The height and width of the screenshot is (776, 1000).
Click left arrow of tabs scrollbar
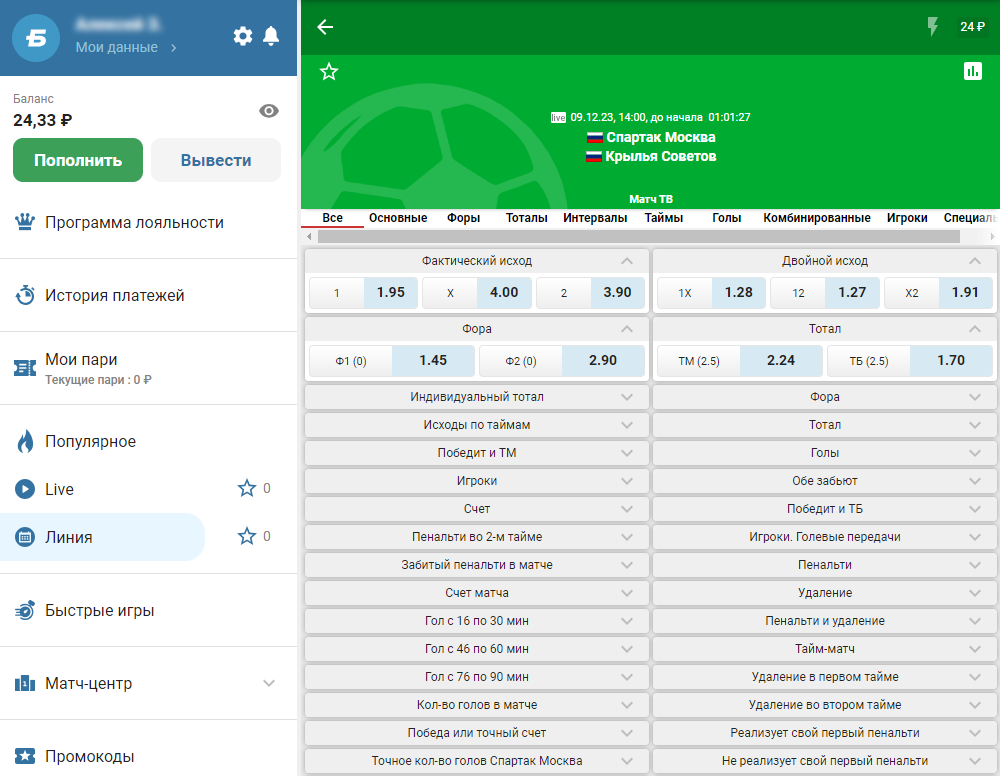click(x=309, y=237)
